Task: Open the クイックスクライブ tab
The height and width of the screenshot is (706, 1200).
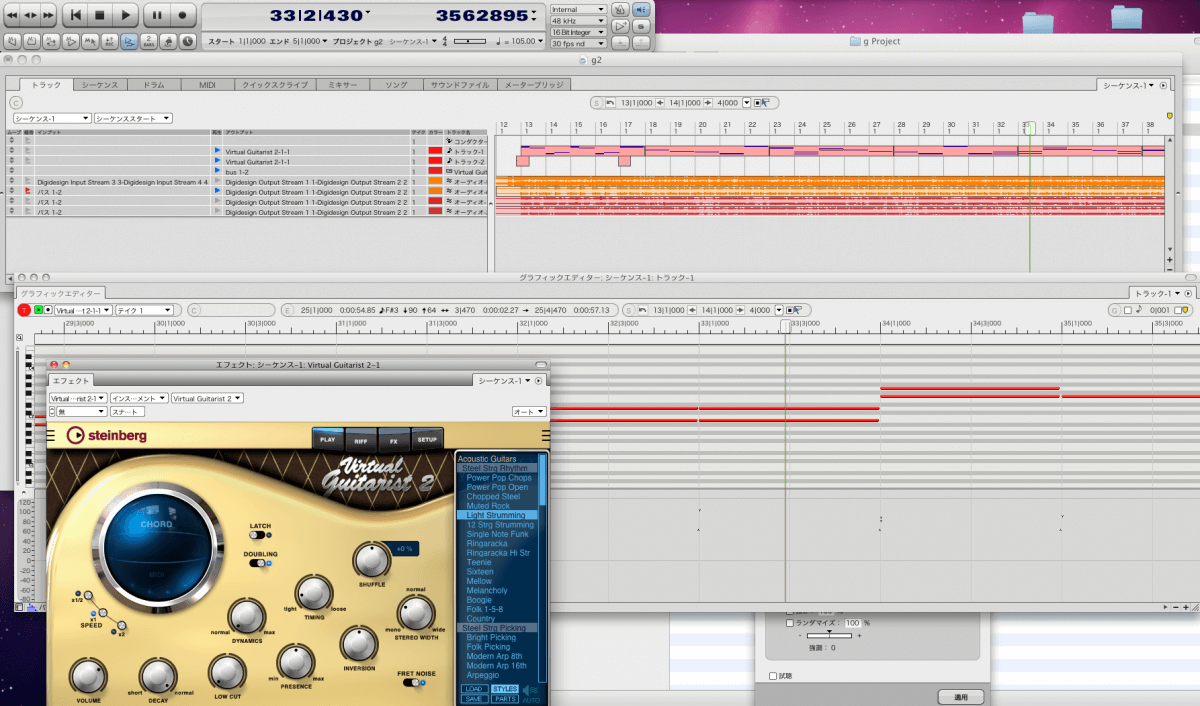Action: pos(275,86)
